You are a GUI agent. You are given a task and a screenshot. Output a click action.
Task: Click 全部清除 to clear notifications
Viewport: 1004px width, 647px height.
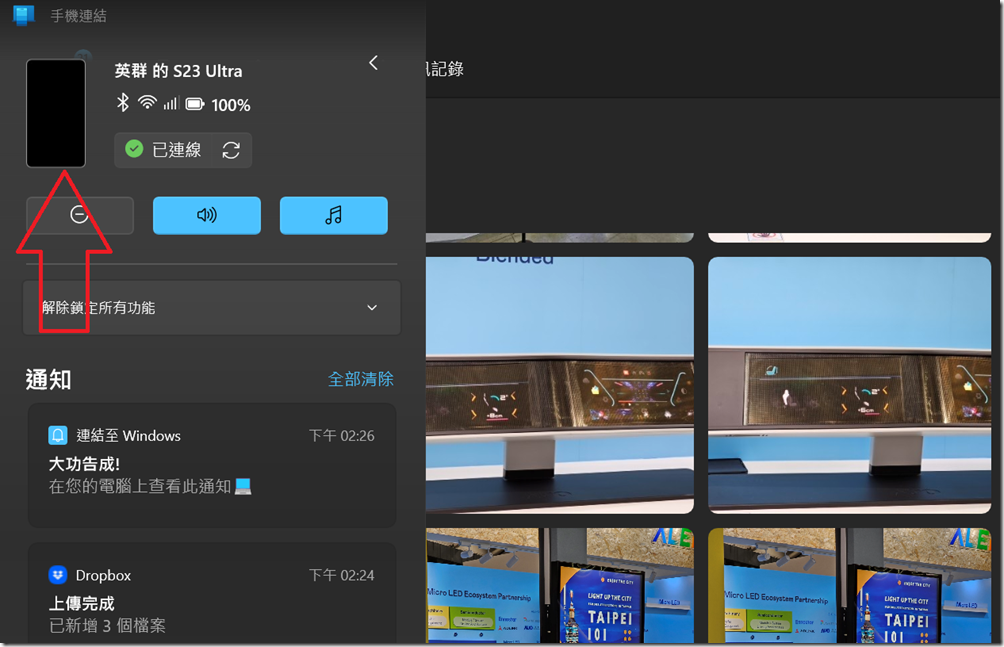pos(360,379)
